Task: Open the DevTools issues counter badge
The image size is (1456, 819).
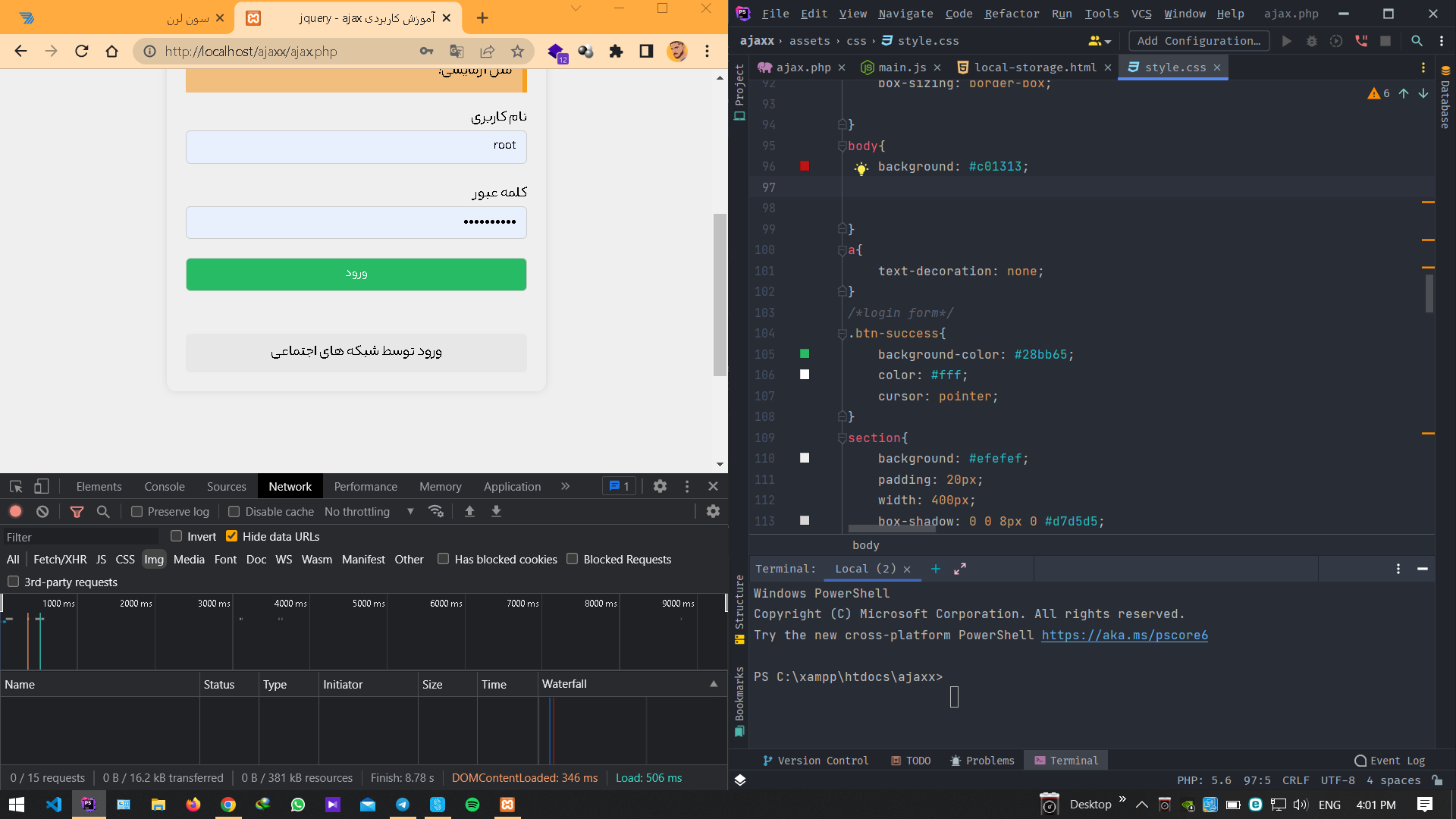Action: 619,487
